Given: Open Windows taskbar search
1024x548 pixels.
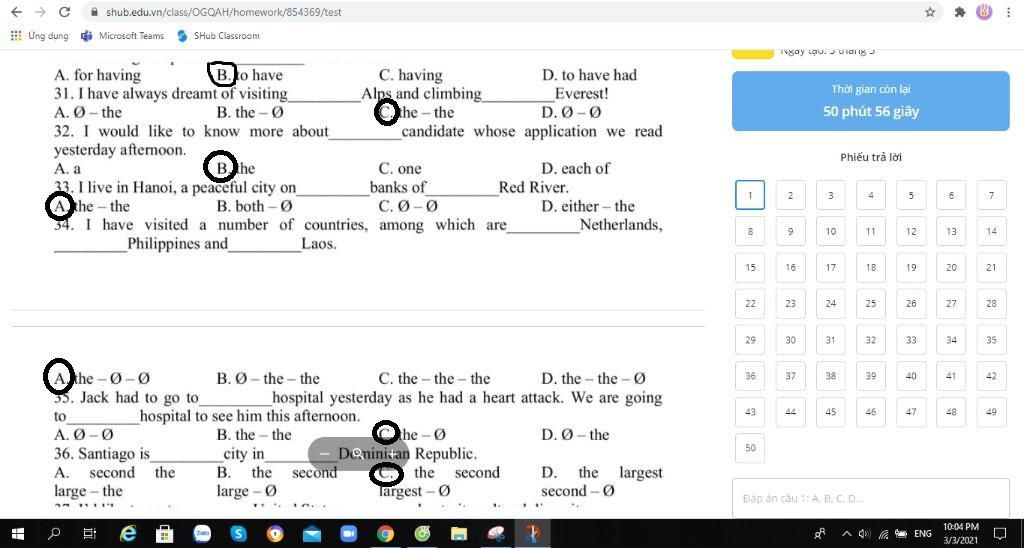Looking at the screenshot, I should 55,534.
